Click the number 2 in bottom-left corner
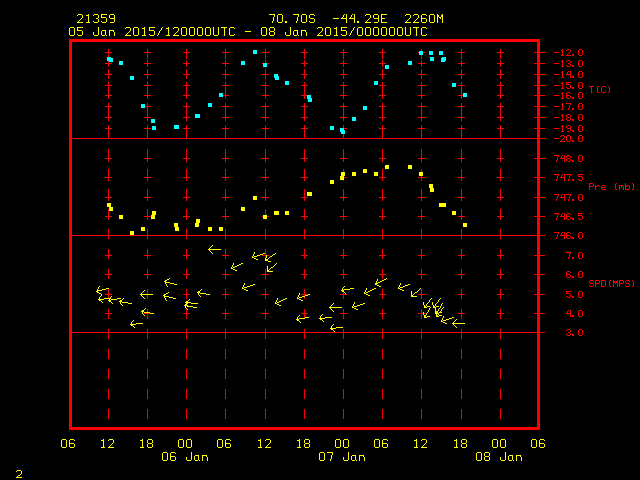 (x=18, y=472)
